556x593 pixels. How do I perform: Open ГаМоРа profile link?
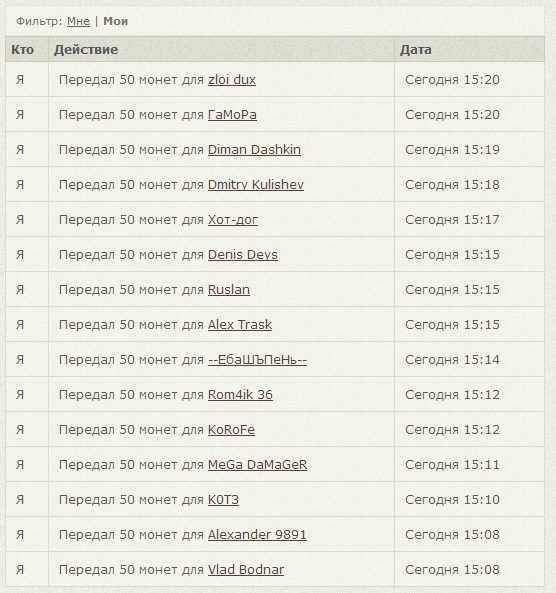[232, 115]
